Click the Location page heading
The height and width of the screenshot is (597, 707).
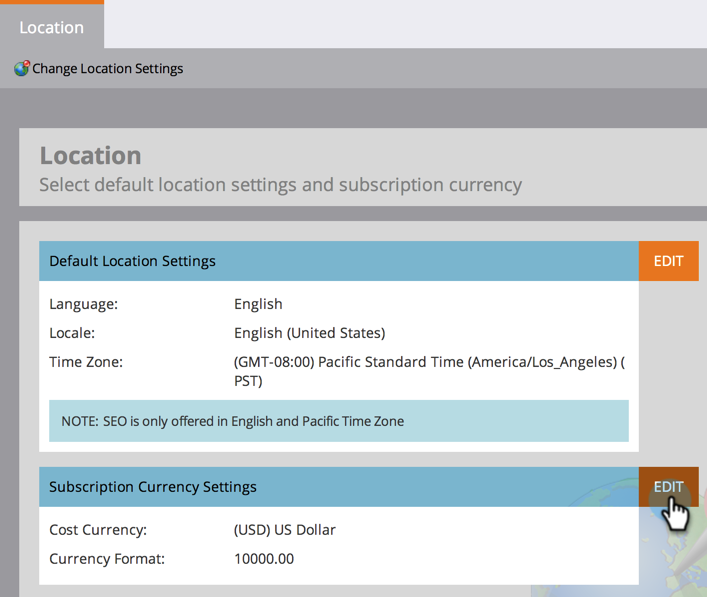pos(91,156)
